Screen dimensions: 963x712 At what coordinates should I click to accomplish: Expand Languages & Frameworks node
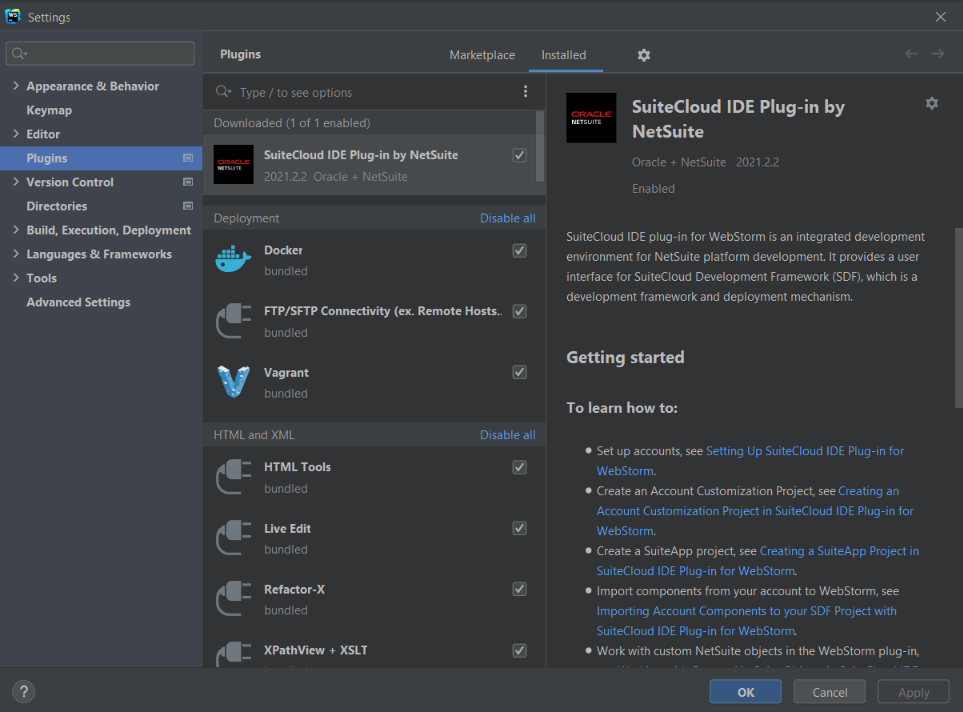15,254
